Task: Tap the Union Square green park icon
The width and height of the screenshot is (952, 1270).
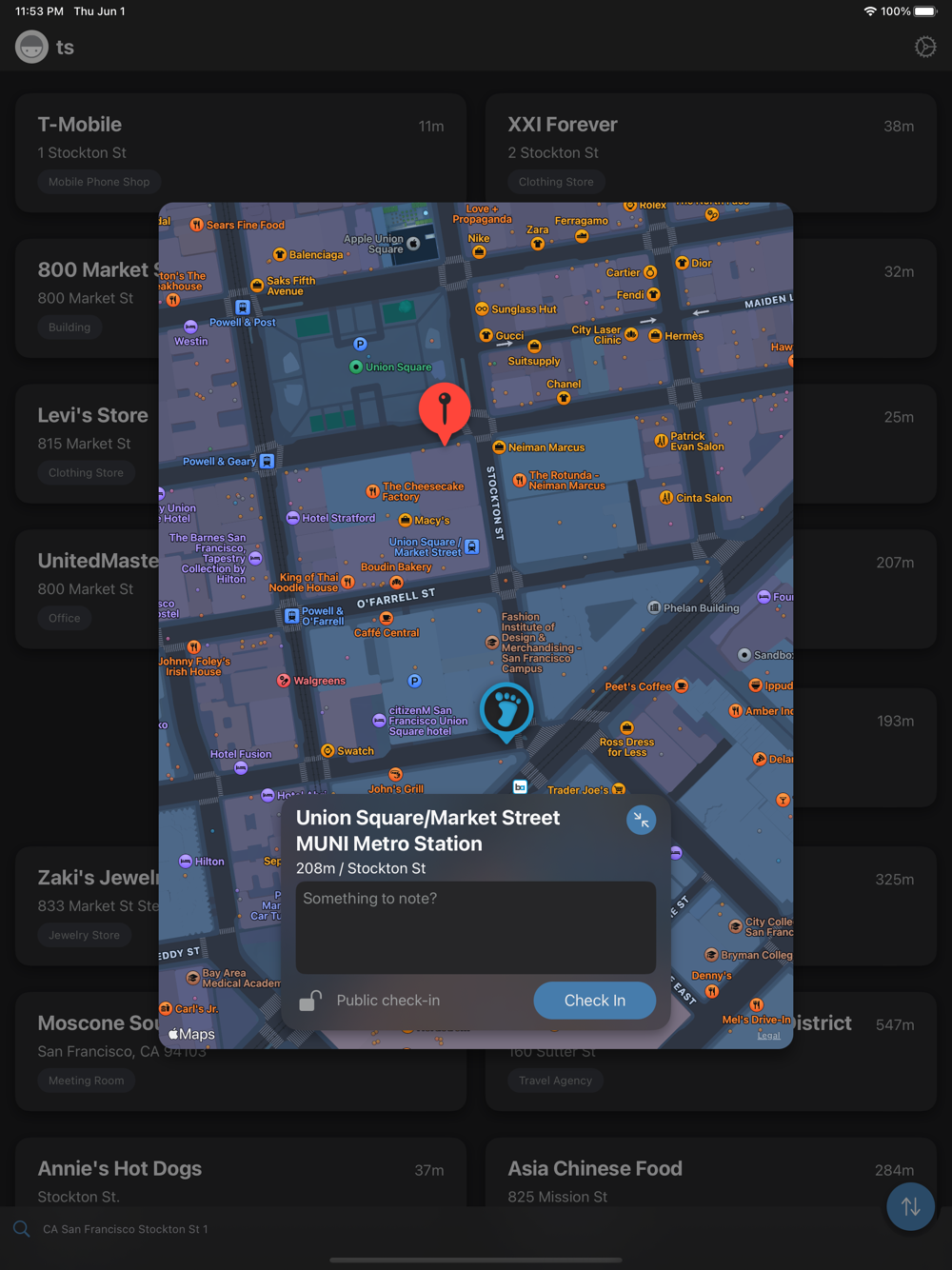Action: point(356,367)
